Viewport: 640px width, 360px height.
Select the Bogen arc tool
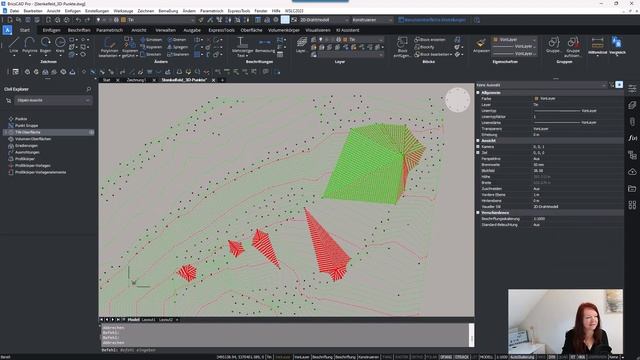45,45
